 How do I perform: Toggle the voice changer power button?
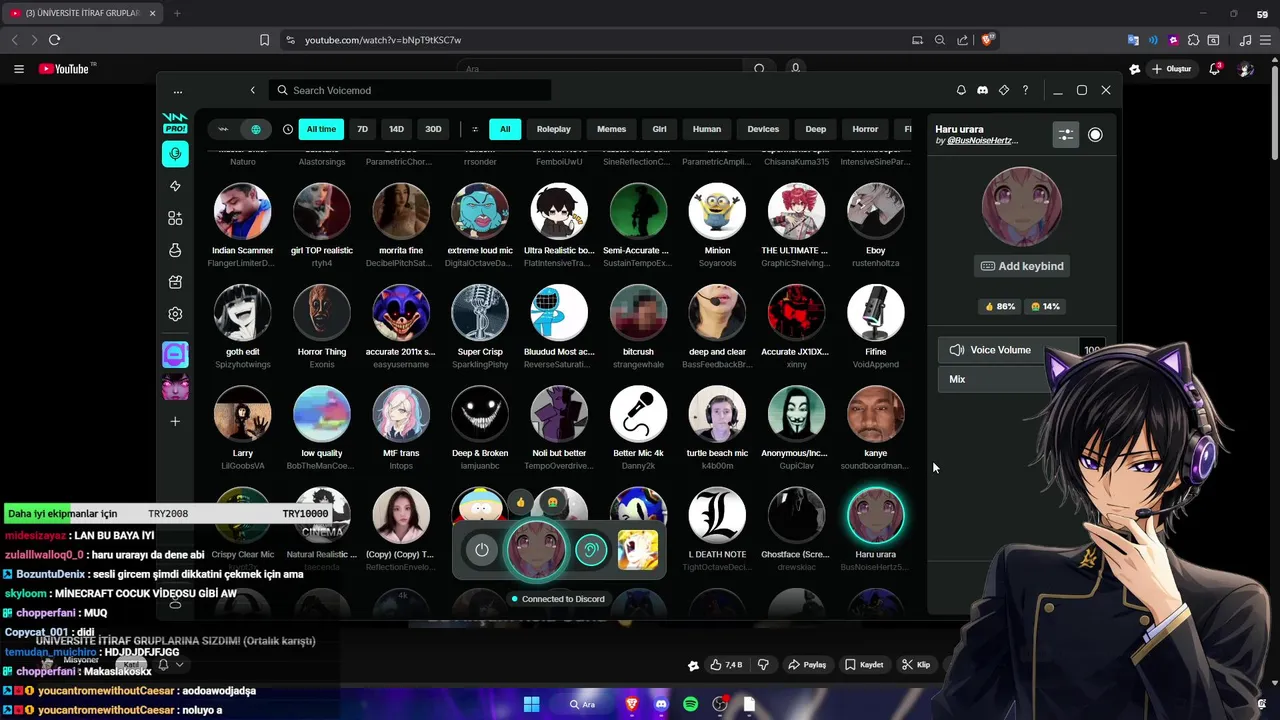coord(482,550)
